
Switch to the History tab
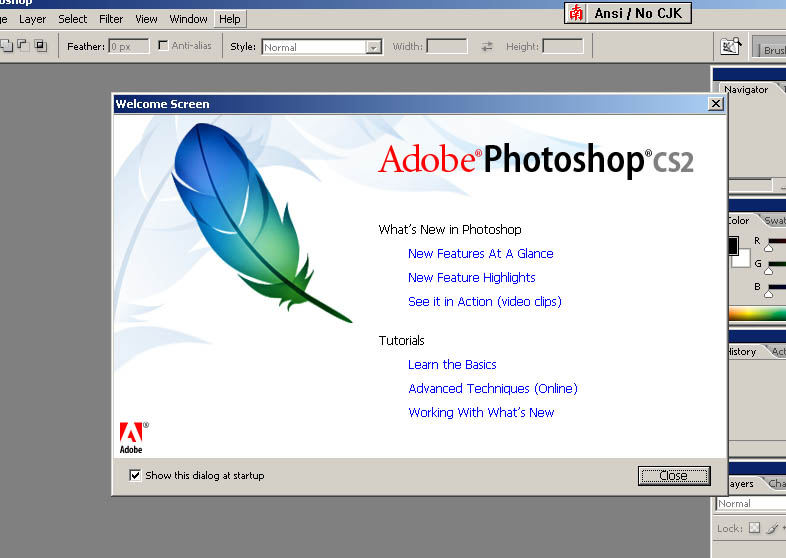pos(742,351)
